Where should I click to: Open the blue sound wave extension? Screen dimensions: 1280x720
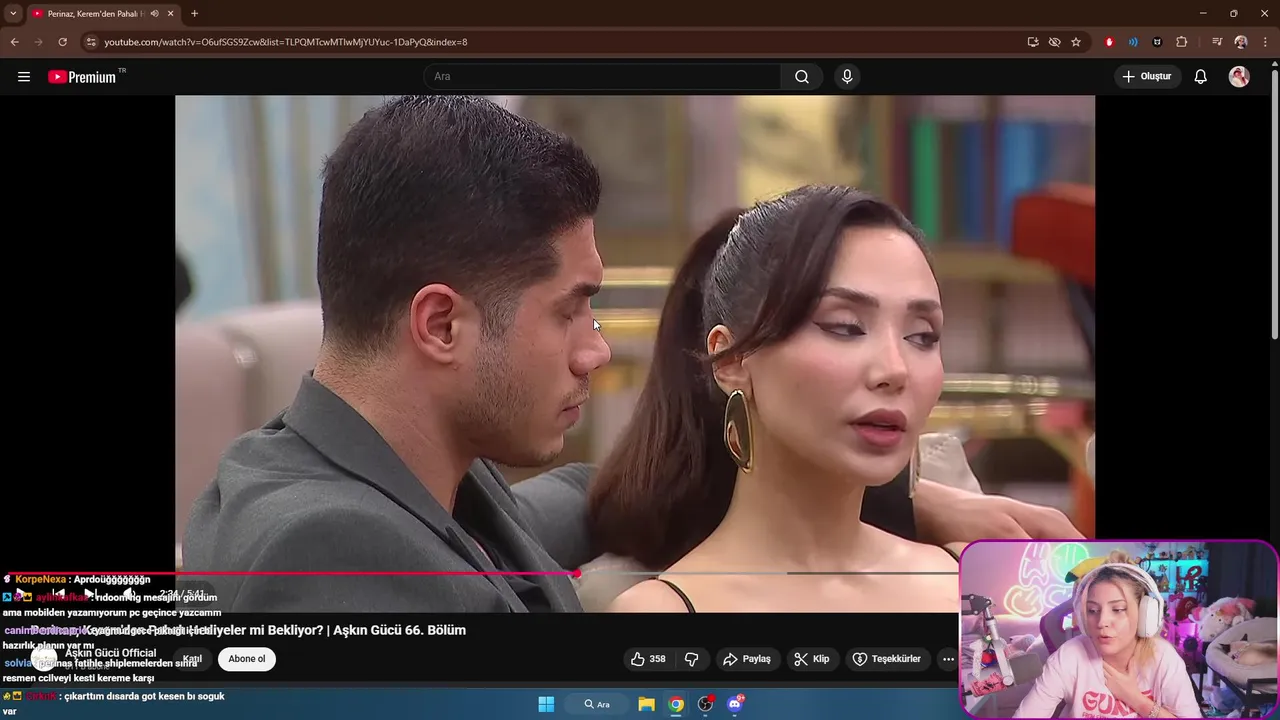[x=1133, y=42]
